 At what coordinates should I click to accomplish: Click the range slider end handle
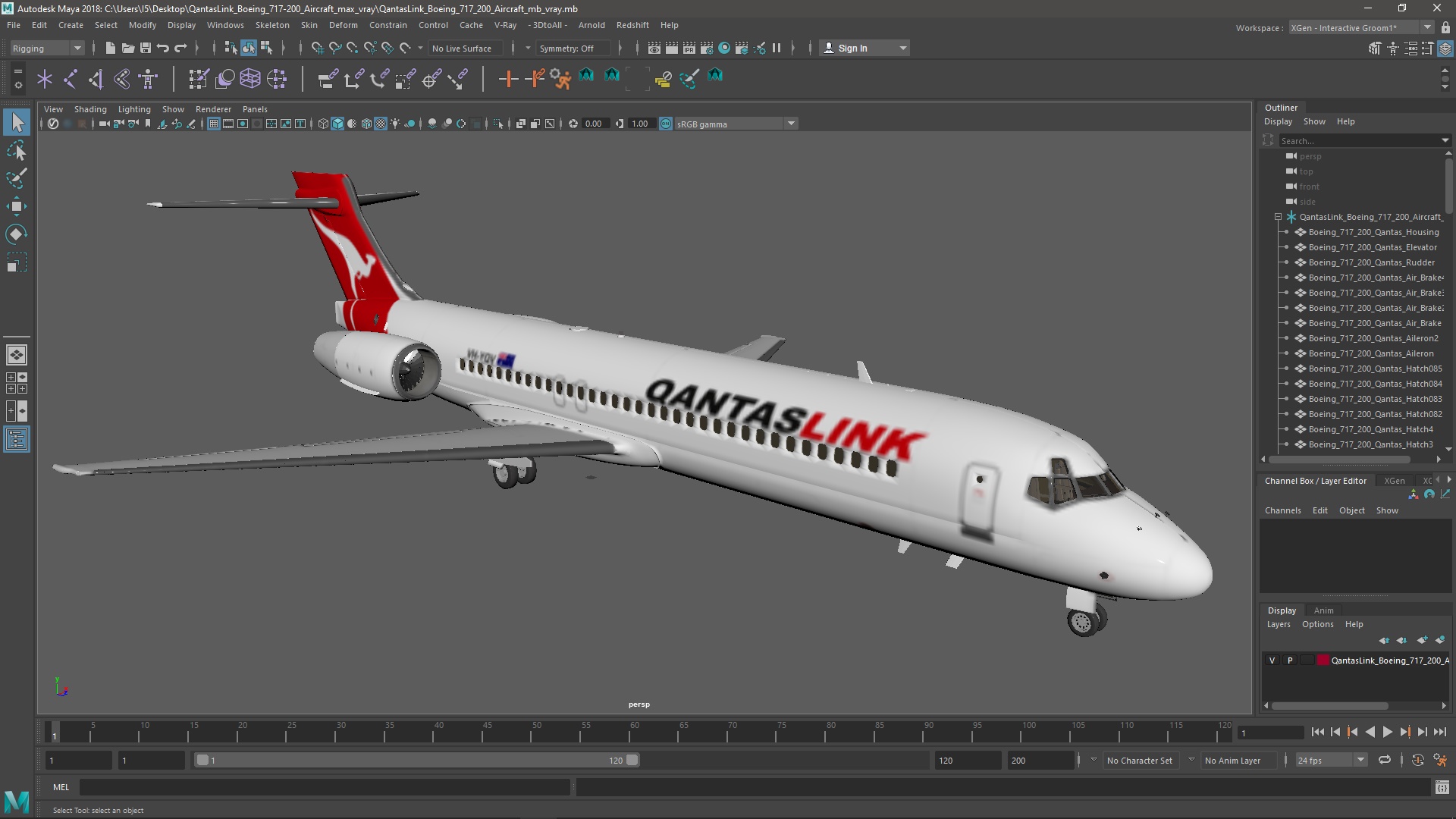click(632, 760)
